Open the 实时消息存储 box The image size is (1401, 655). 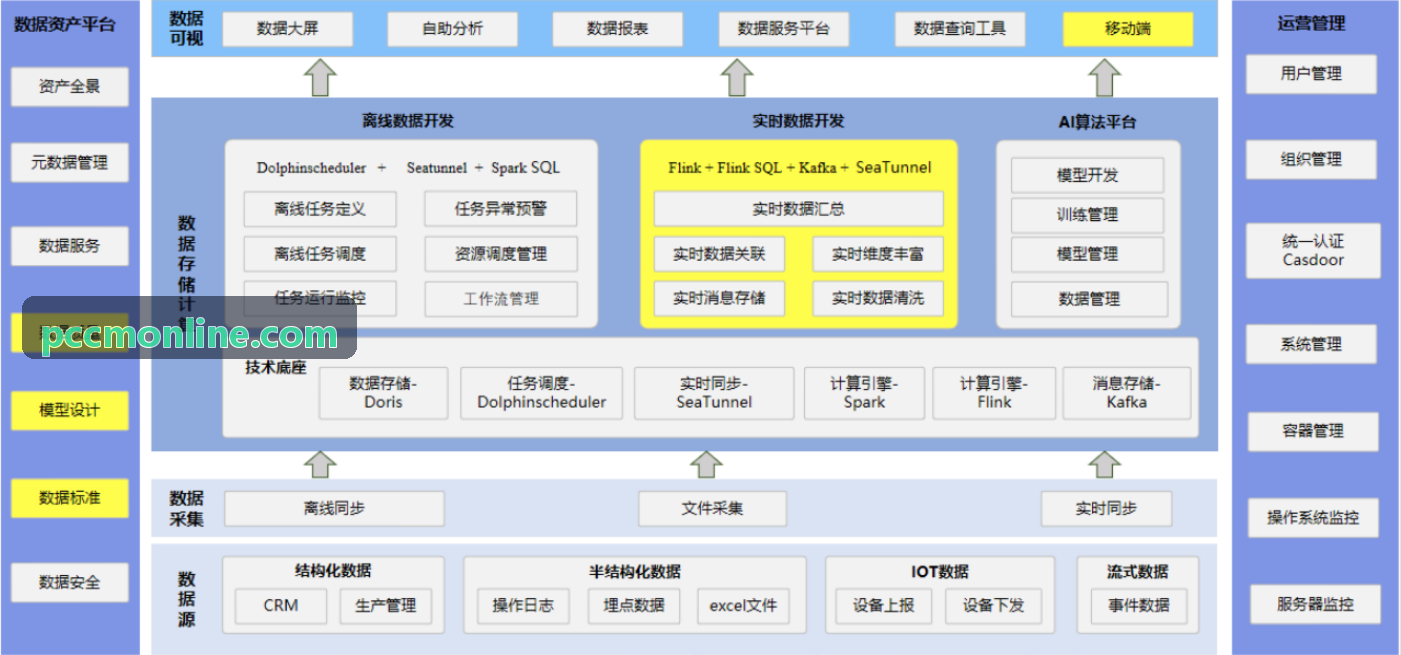[719, 298]
